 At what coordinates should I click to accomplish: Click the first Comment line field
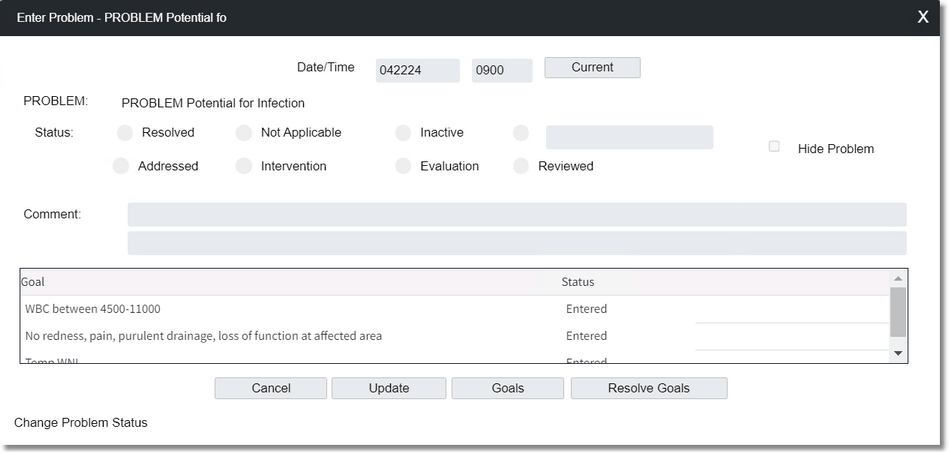click(x=517, y=214)
